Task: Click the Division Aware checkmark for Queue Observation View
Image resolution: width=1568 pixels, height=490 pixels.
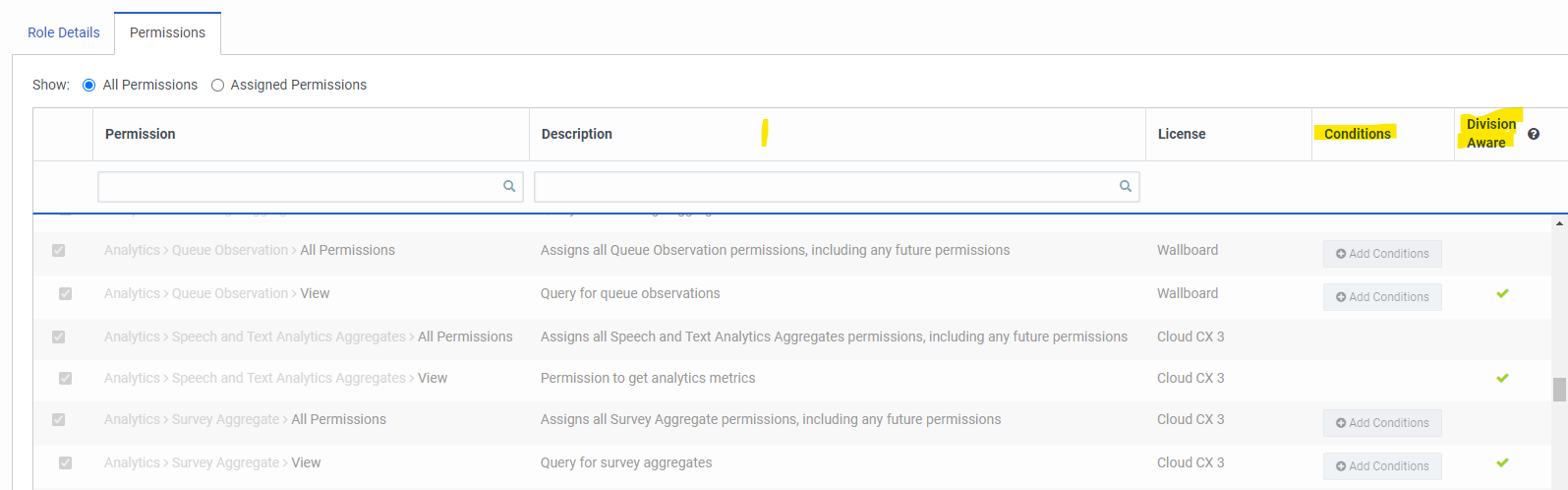Action: click(x=1502, y=293)
